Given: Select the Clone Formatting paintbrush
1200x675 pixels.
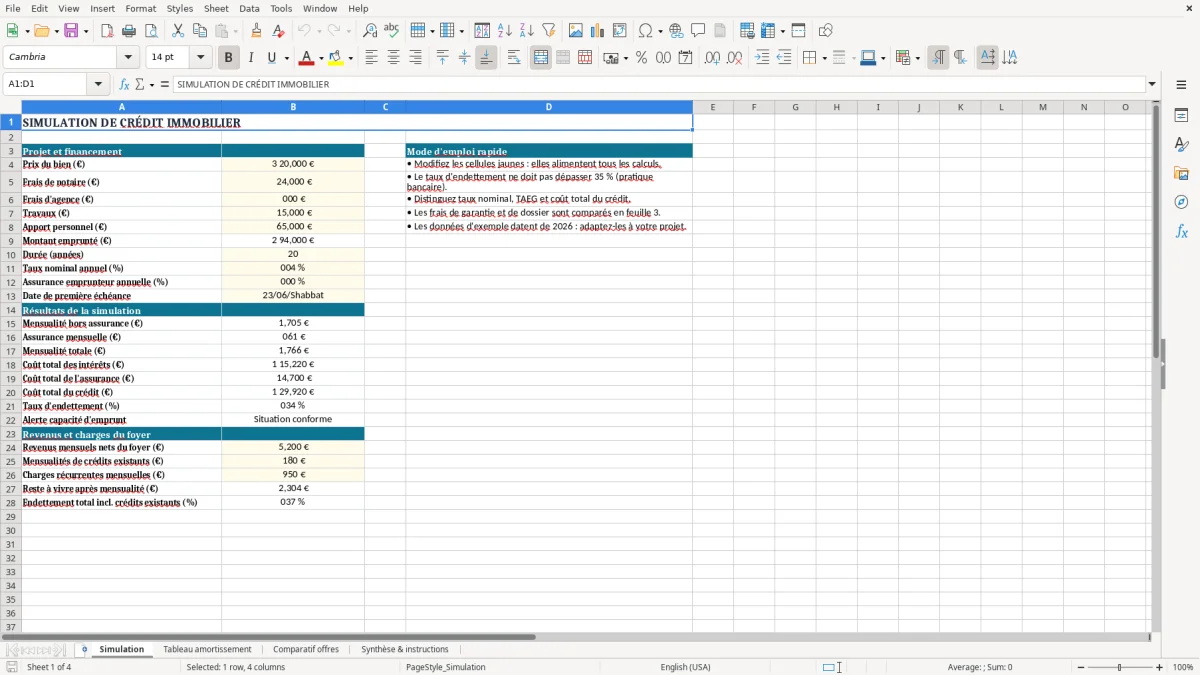Looking at the screenshot, I should click(256, 31).
